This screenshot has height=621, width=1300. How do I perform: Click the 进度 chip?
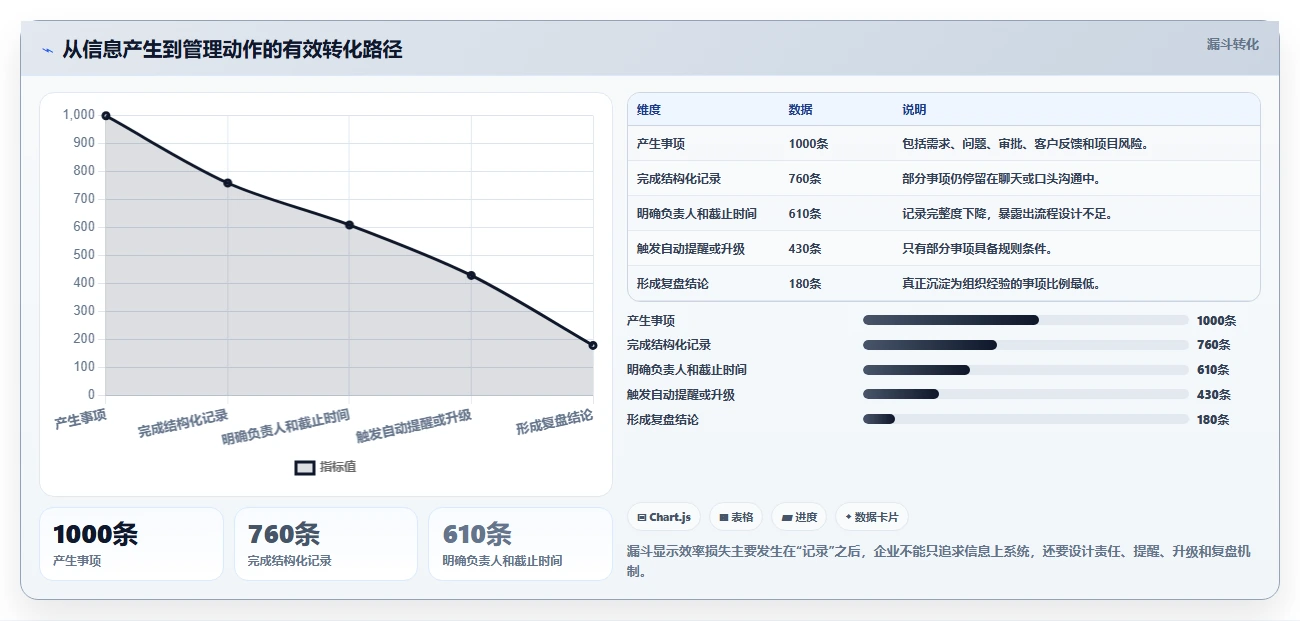point(799,517)
